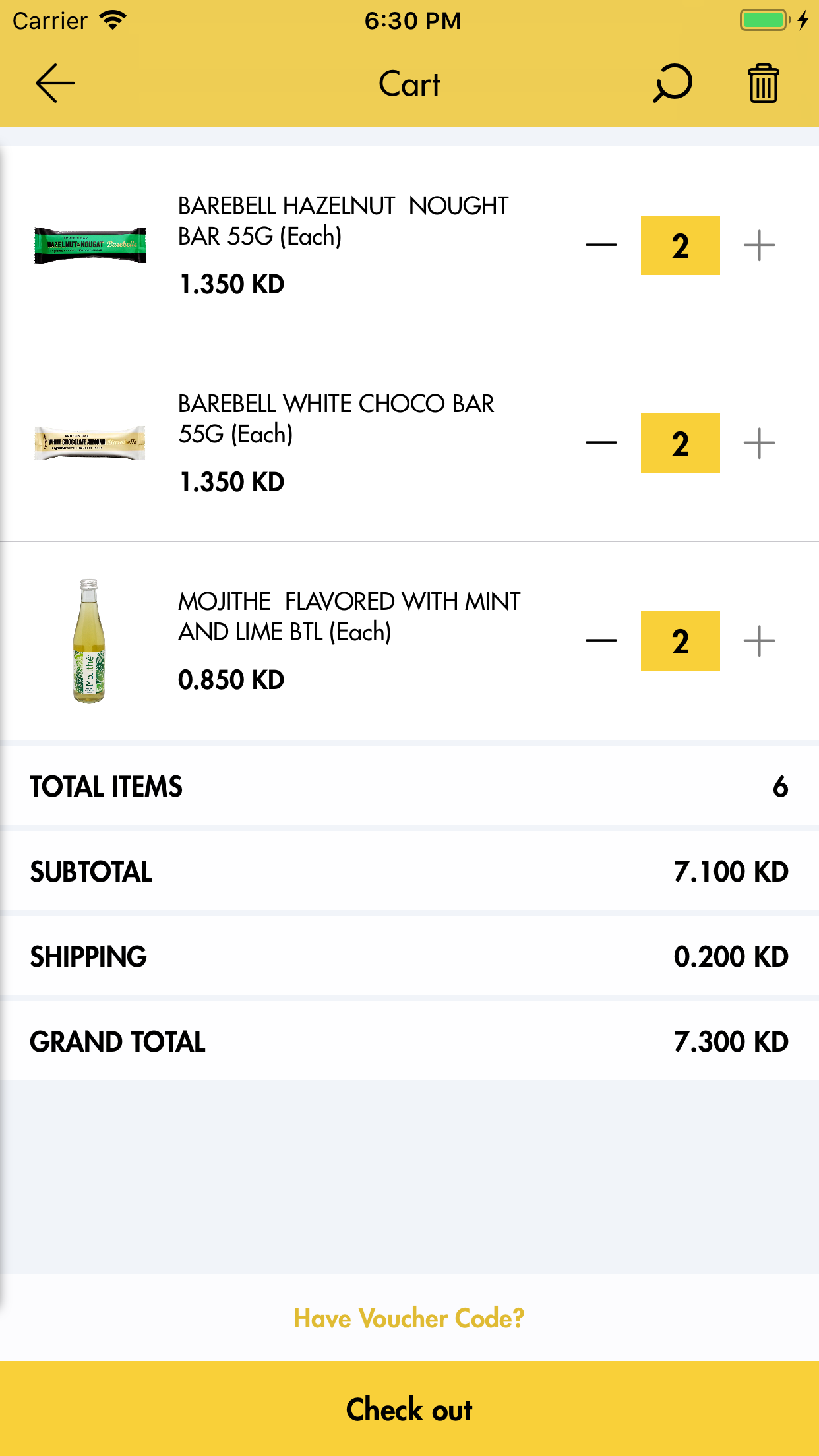
Task: Tap the Mojithe bottle quantity box
Action: [x=680, y=641]
